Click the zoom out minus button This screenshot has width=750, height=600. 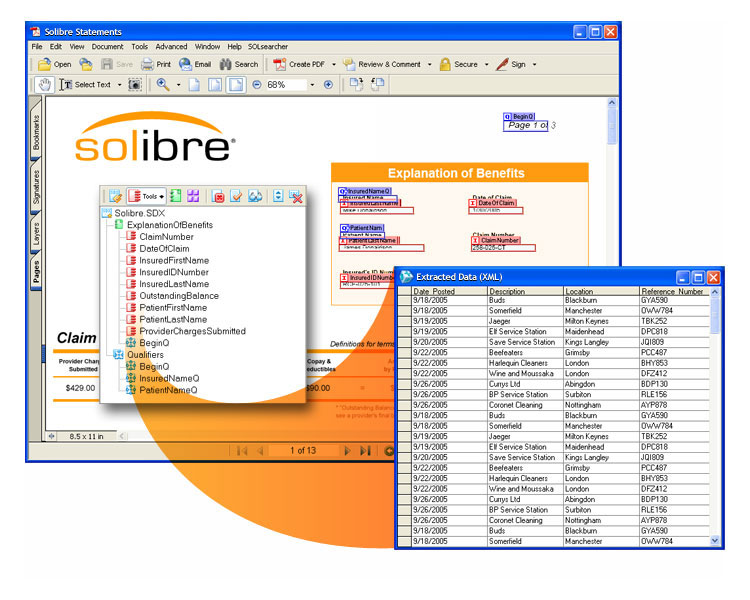257,85
